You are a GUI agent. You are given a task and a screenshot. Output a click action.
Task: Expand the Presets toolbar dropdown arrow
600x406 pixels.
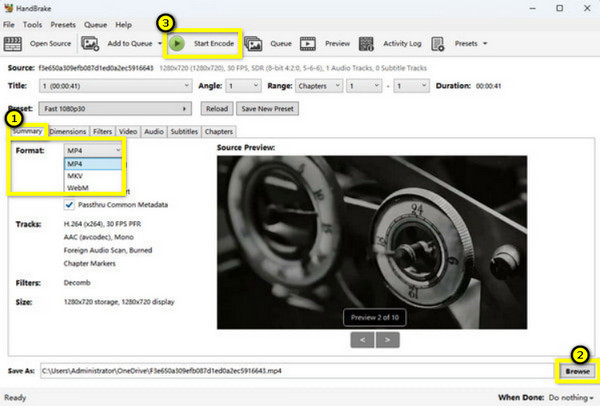click(x=485, y=44)
